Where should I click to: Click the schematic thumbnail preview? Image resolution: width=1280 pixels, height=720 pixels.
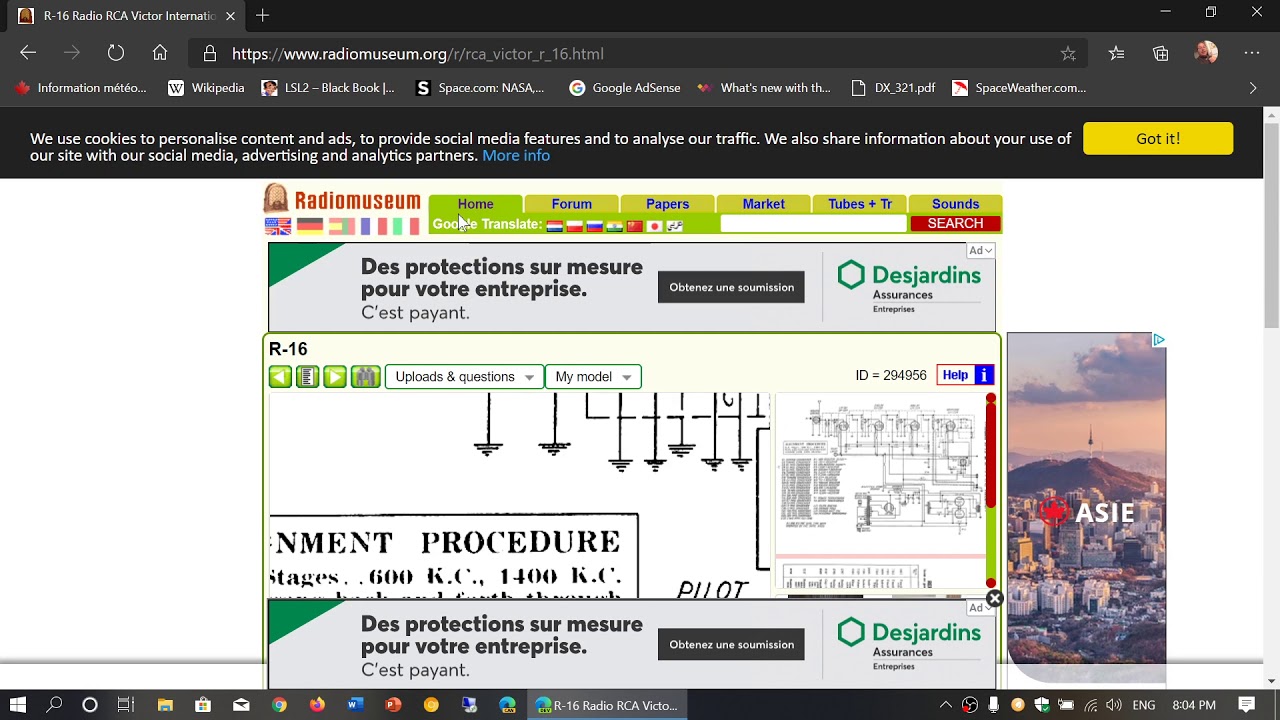pyautogui.click(x=880, y=472)
